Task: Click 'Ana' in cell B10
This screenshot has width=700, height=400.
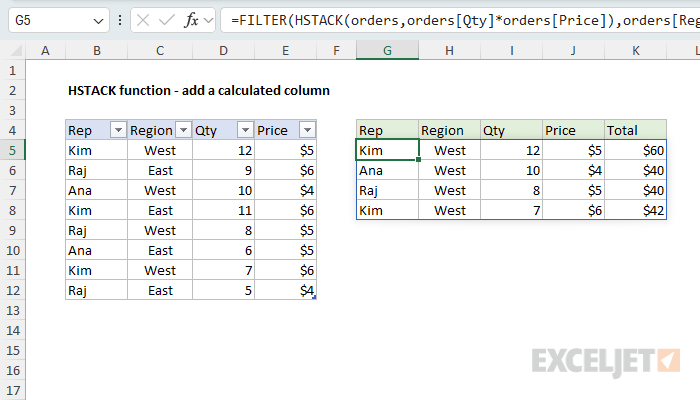Action: tap(96, 250)
